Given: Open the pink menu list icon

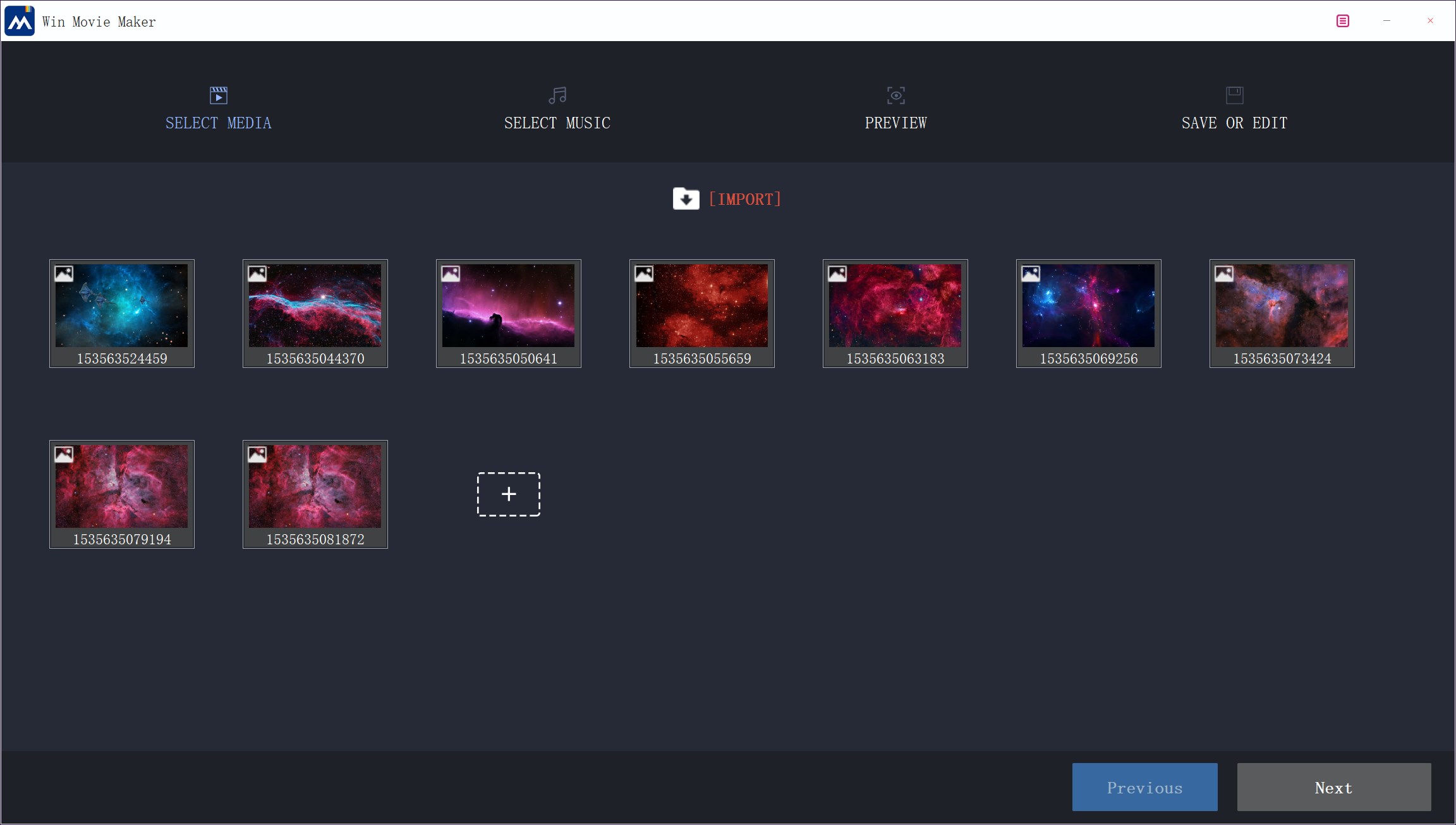Looking at the screenshot, I should [1343, 21].
